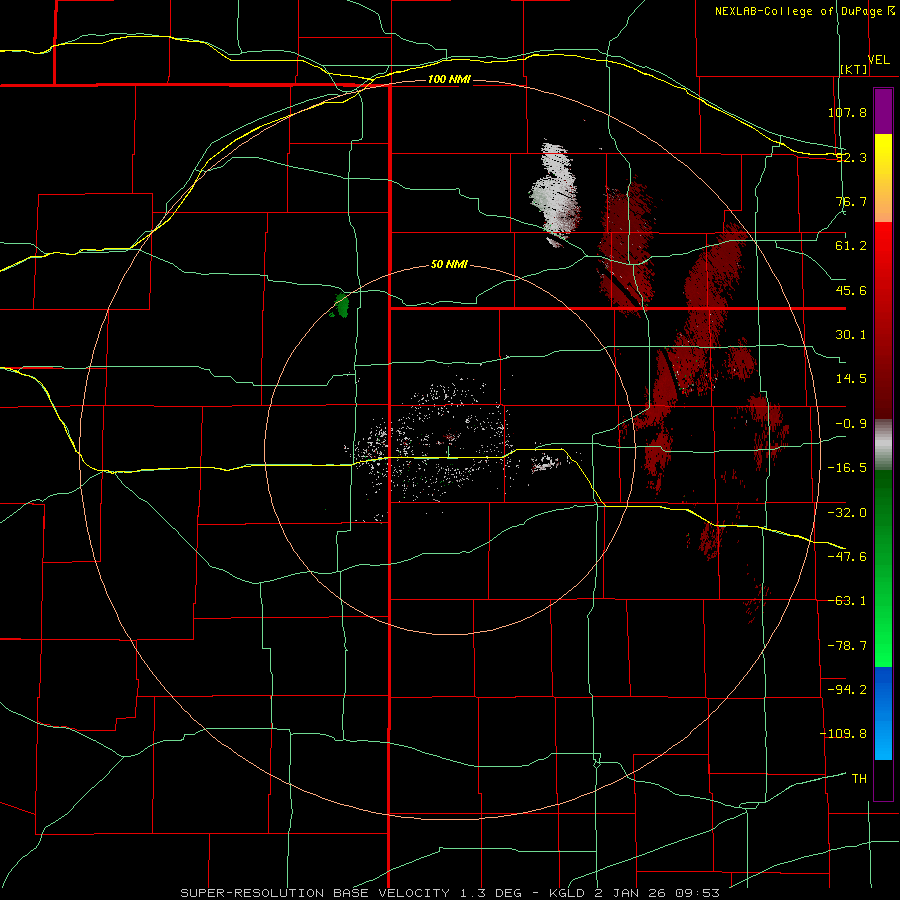The width and height of the screenshot is (900, 900).
Task: Click the gray near-zero segment of color bar
Action: point(883,445)
